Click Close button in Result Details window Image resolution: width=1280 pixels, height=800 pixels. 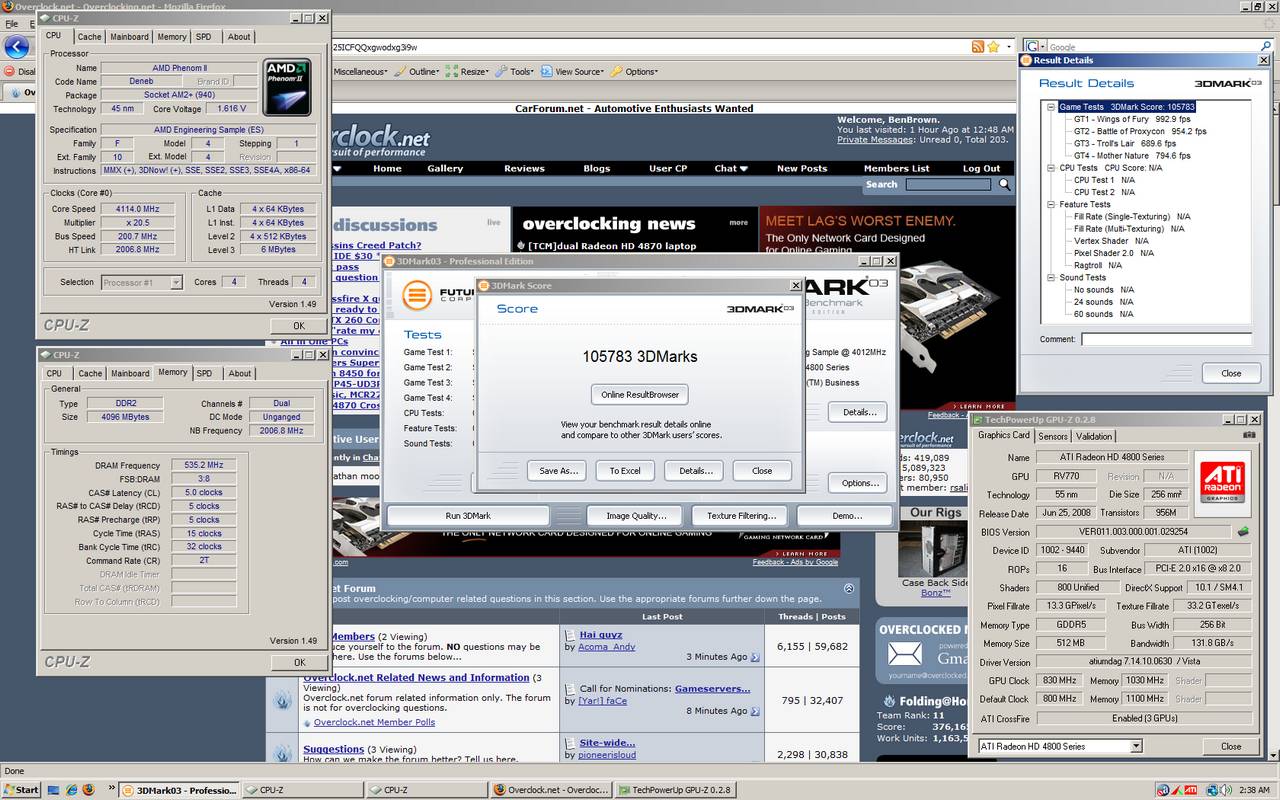pos(1231,373)
